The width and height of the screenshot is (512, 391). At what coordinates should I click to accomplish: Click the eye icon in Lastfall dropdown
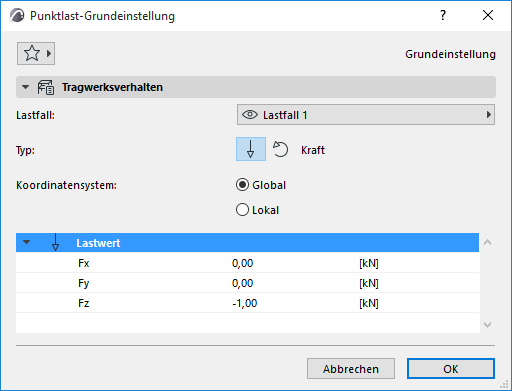(250, 115)
